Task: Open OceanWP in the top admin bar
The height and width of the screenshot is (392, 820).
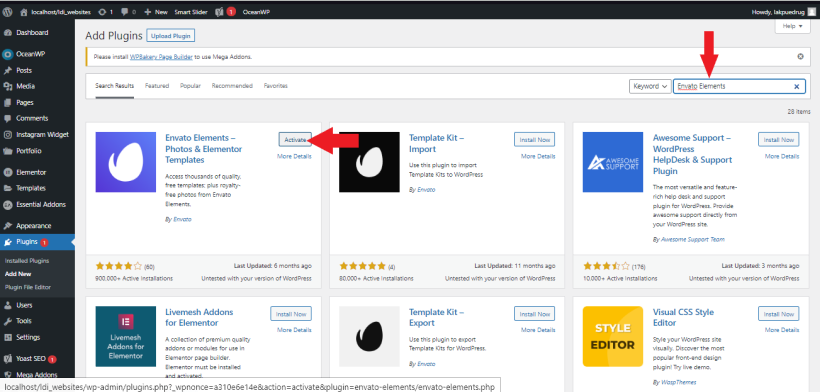Action: [x=256, y=11]
